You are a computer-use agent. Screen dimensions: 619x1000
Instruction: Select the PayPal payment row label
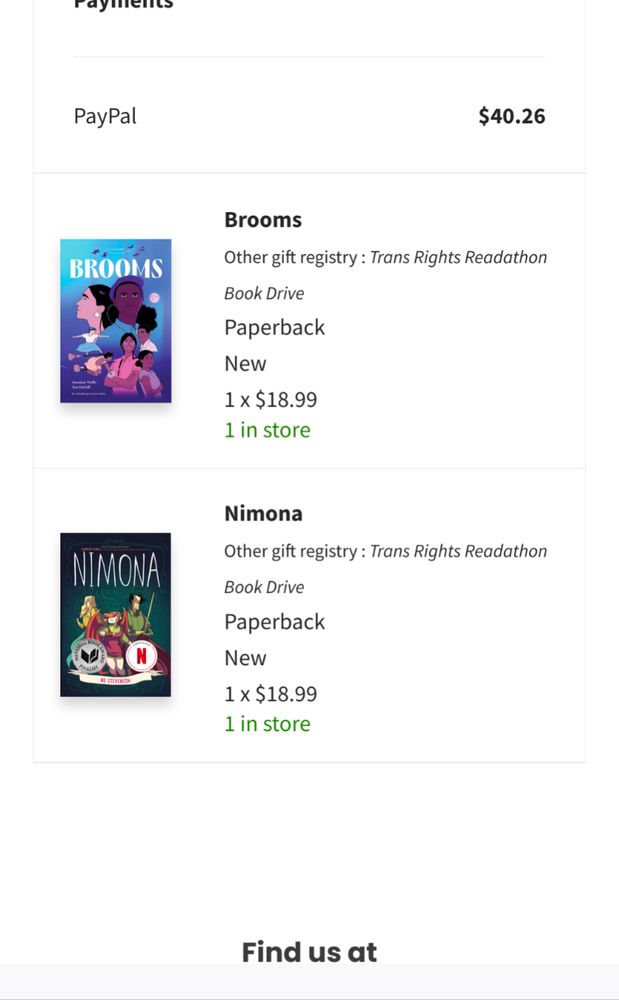point(105,116)
